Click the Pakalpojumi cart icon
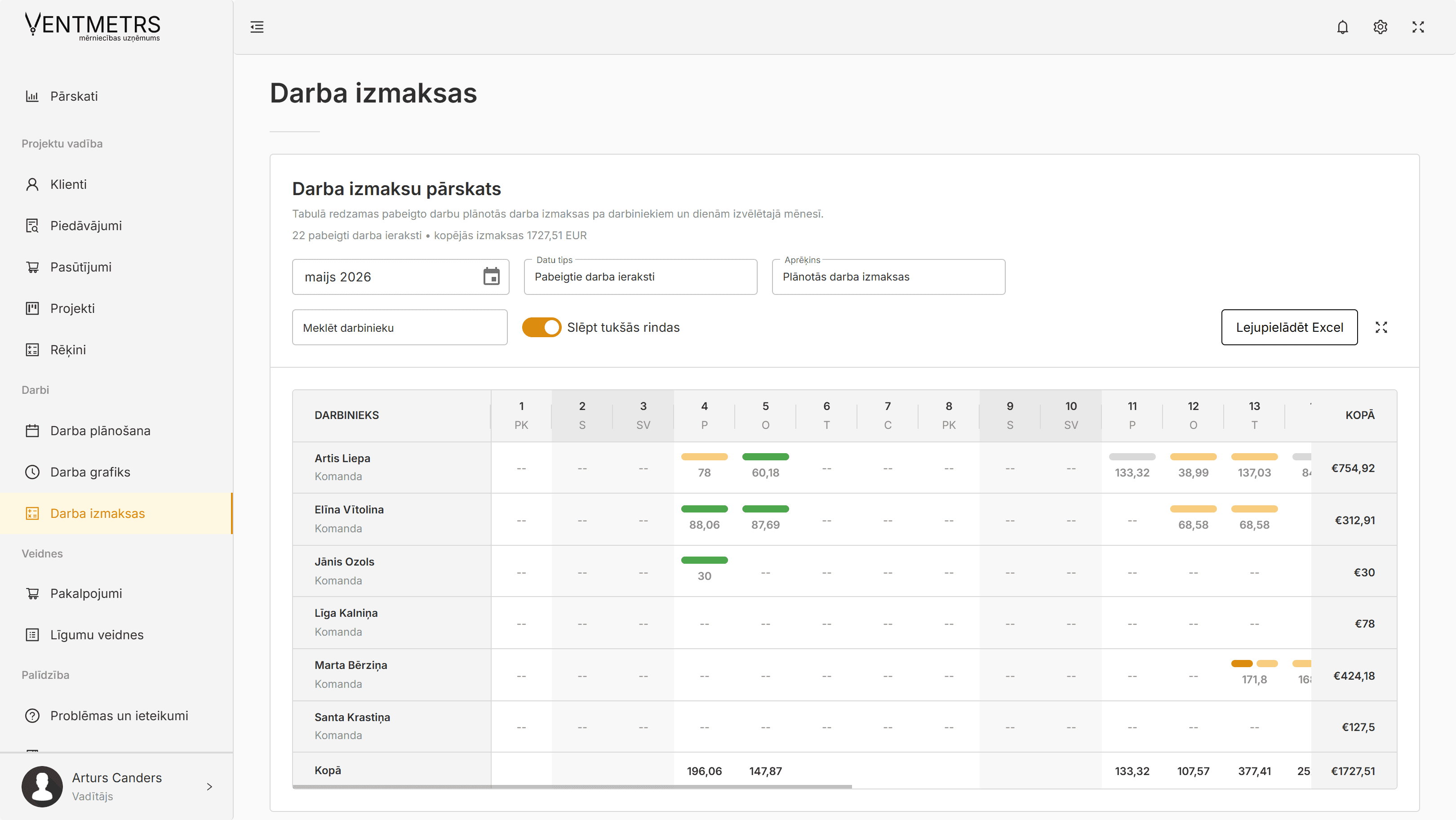Image resolution: width=1456 pixels, height=820 pixels. (x=32, y=593)
